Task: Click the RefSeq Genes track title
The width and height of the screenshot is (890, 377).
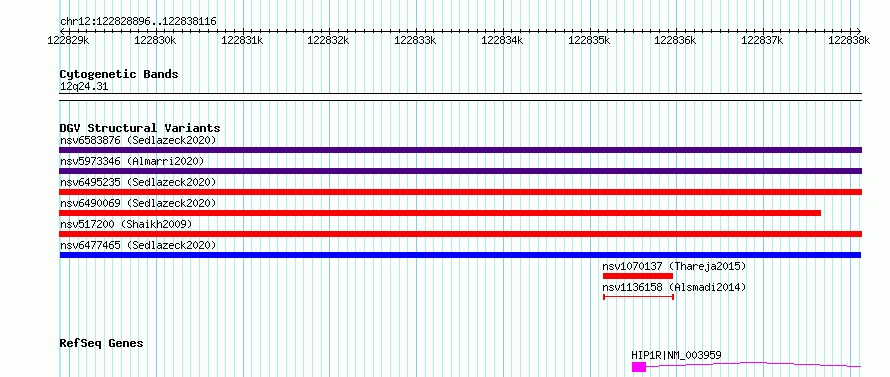Action: tap(102, 344)
